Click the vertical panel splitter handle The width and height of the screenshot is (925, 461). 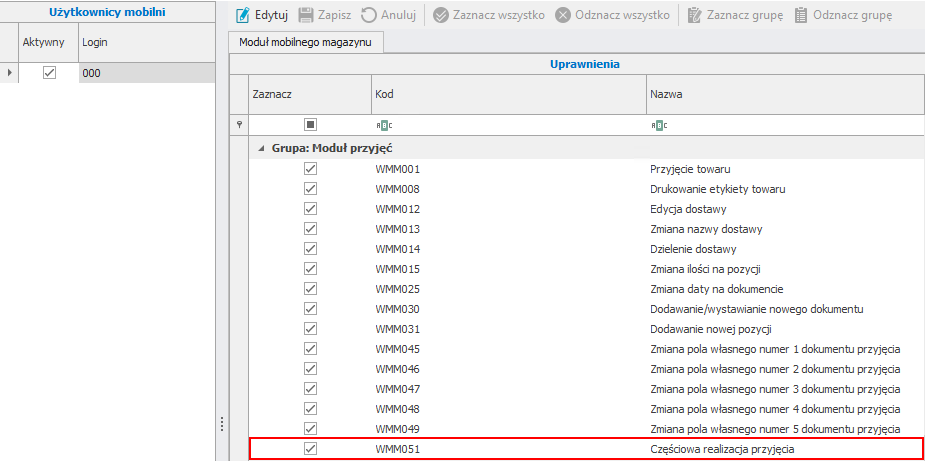coord(221,426)
